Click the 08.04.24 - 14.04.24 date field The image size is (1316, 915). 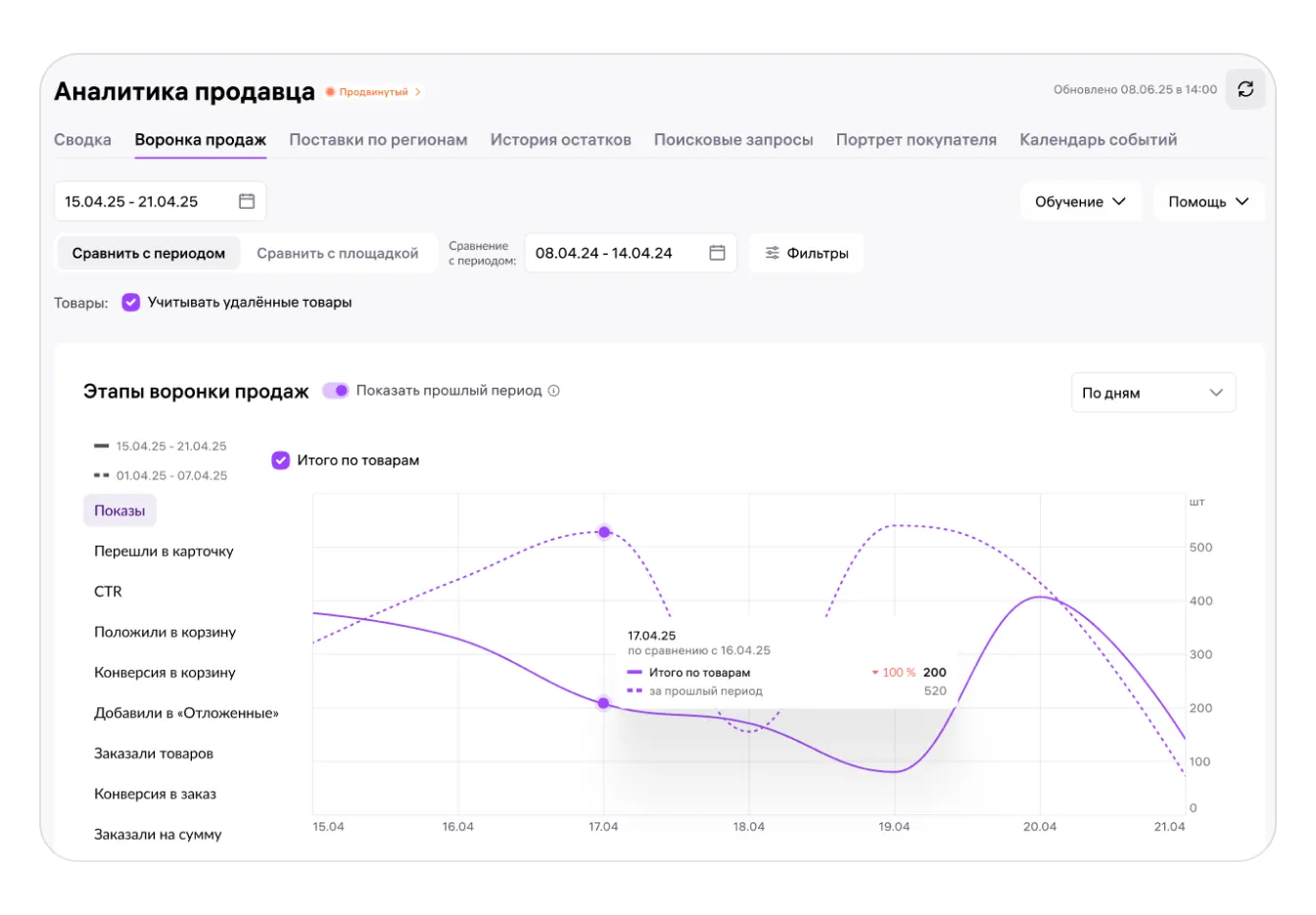point(617,253)
